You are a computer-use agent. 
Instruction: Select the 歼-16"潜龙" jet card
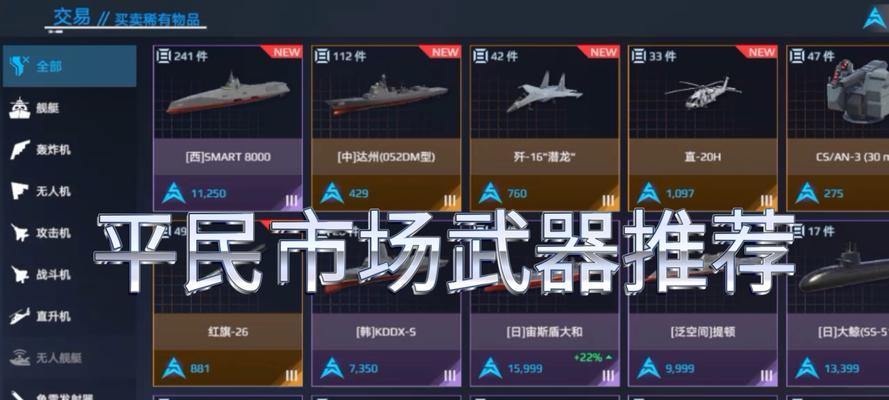[544, 128]
